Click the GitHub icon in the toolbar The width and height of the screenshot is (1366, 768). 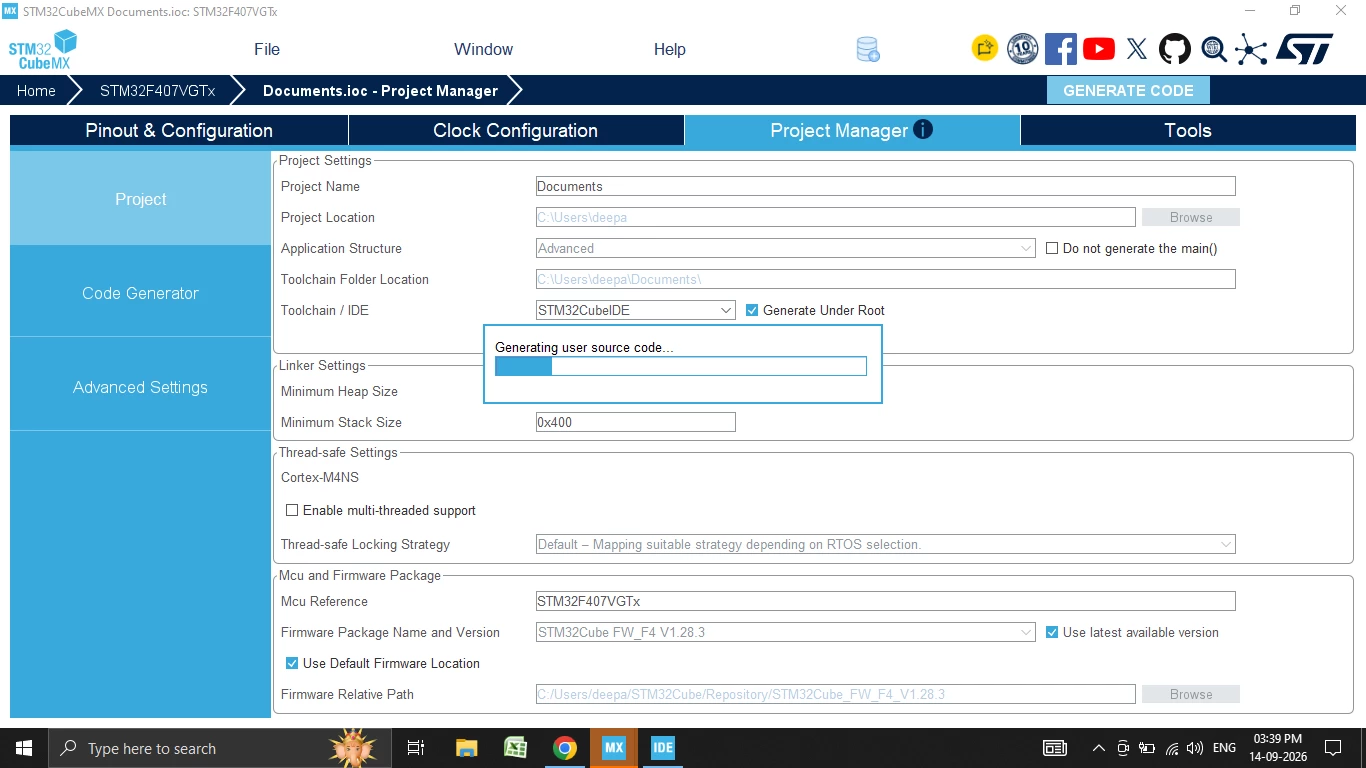click(1175, 49)
